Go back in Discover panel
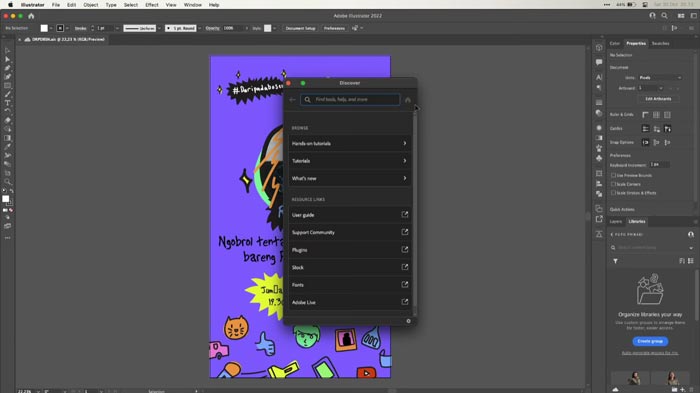The height and width of the screenshot is (393, 700). tap(292, 100)
